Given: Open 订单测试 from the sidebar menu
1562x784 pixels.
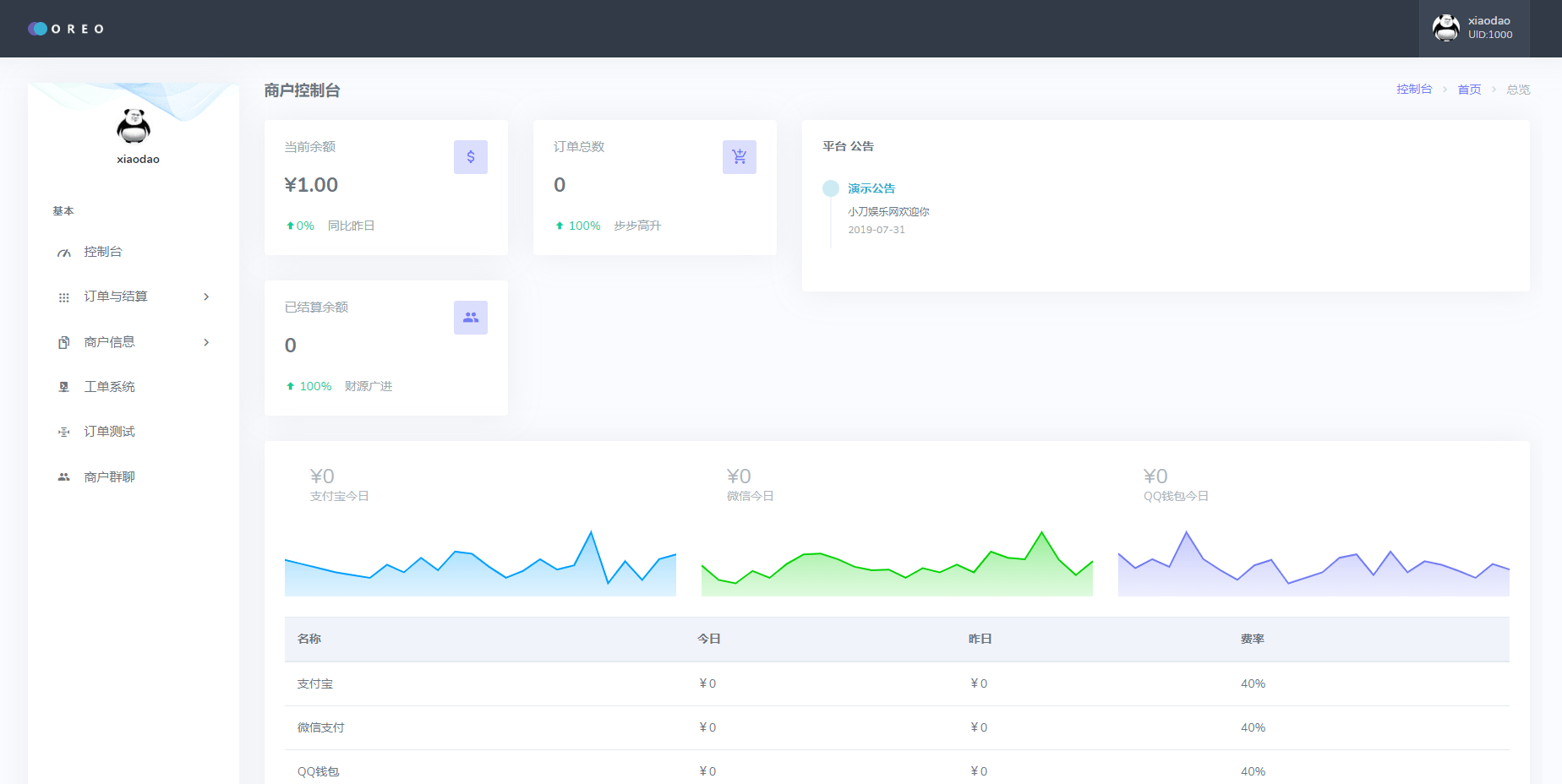Looking at the screenshot, I should pyautogui.click(x=109, y=432).
